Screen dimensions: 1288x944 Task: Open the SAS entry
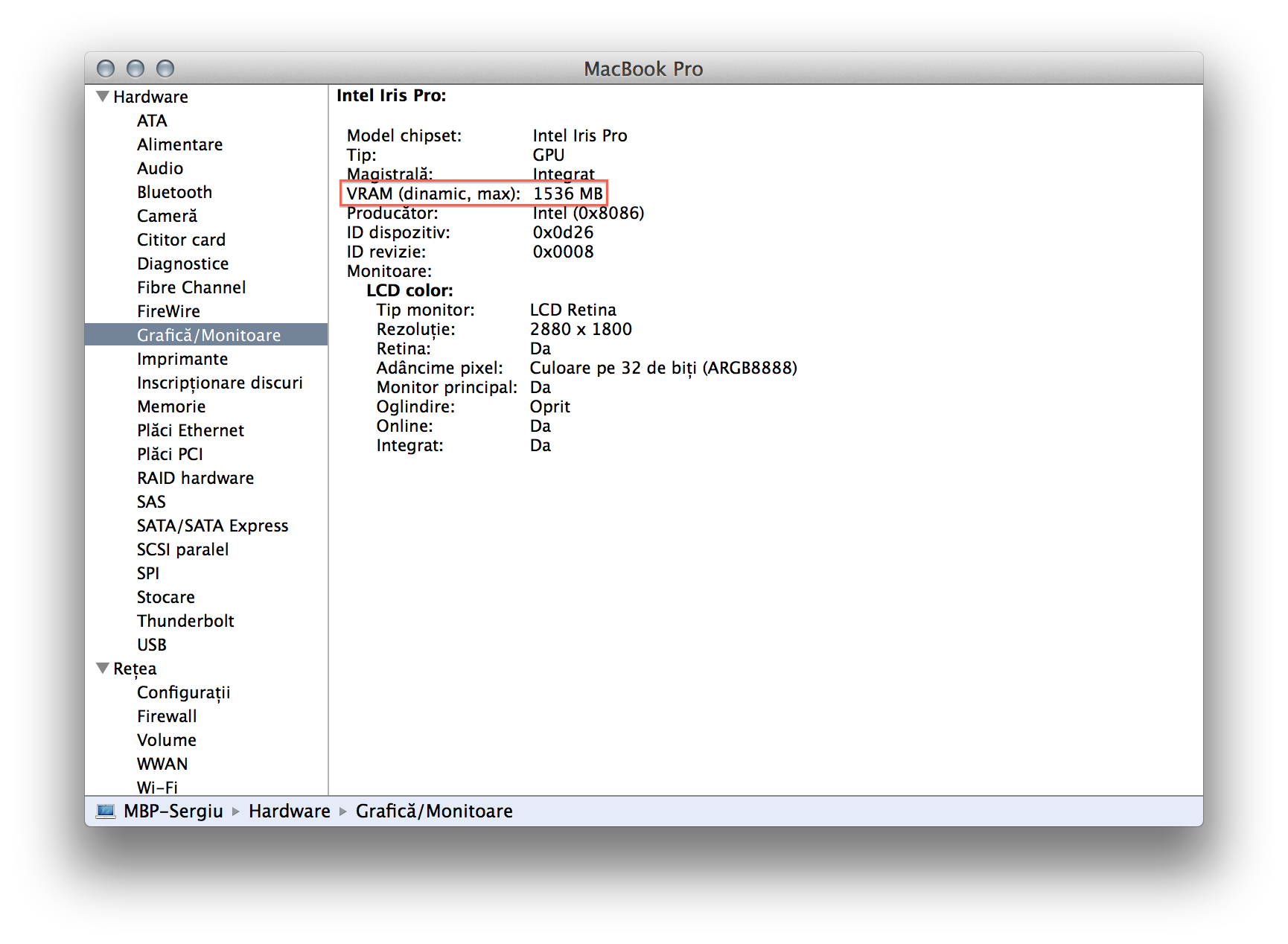pos(151,502)
